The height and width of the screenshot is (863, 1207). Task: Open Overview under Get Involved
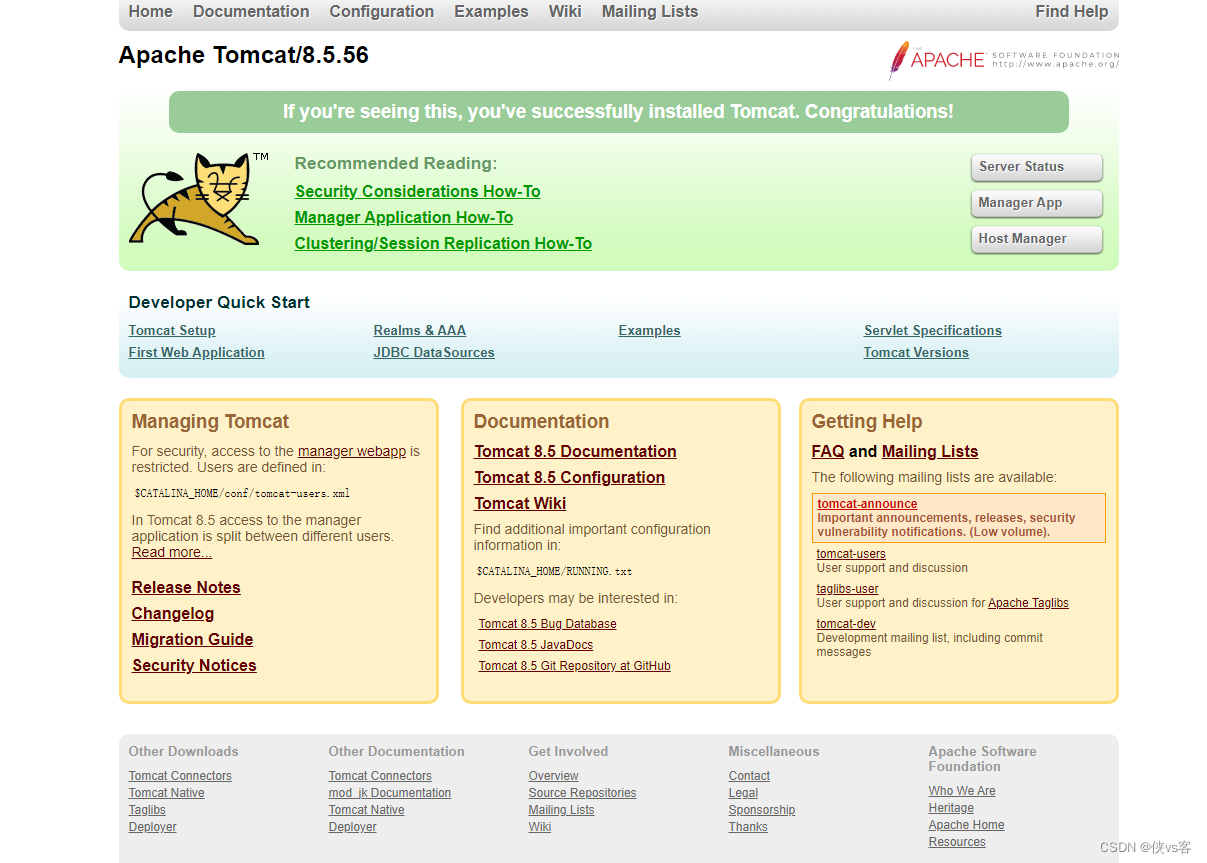point(554,776)
